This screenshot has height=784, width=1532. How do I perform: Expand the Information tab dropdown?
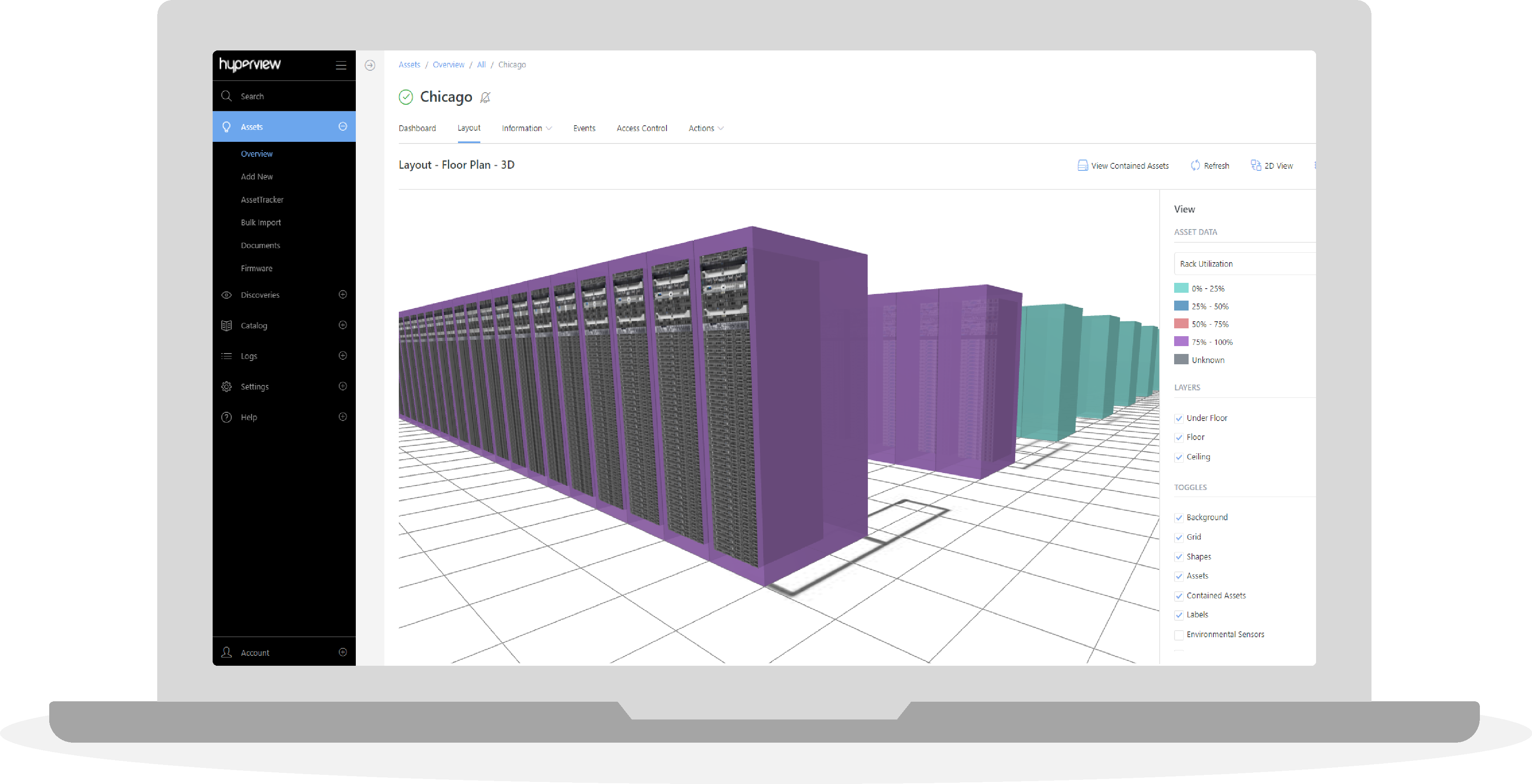click(x=526, y=128)
